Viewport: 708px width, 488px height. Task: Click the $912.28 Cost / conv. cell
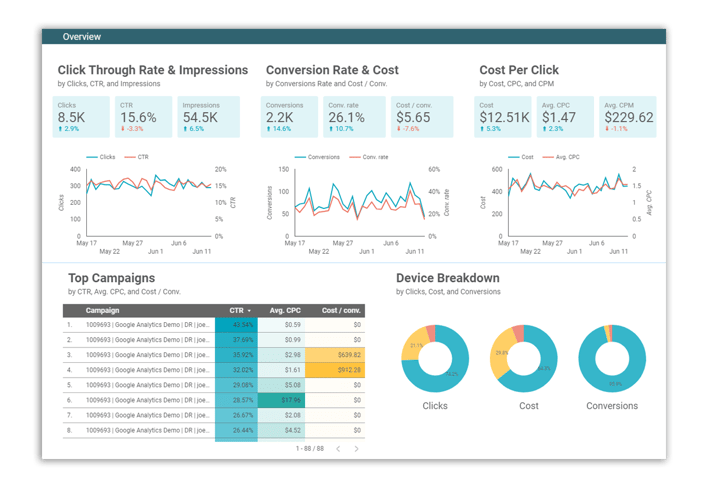[x=335, y=370]
